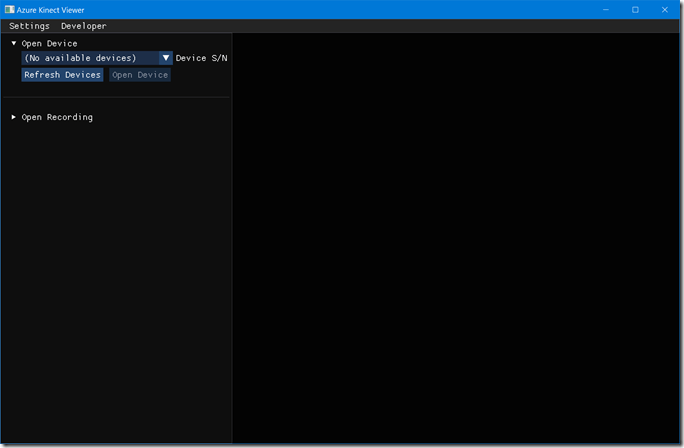Maximize the Azure Kinect Viewer window
Image resolution: width=684 pixels, height=448 pixels.
635,10
